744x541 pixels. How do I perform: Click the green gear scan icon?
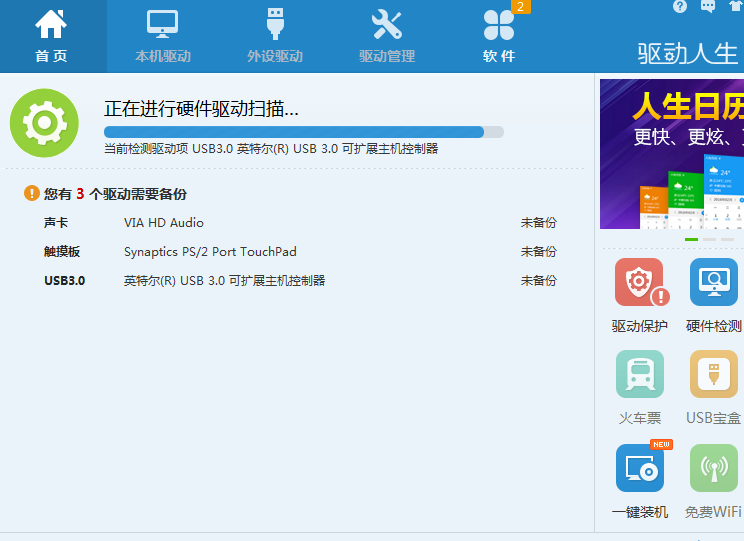(x=44, y=123)
